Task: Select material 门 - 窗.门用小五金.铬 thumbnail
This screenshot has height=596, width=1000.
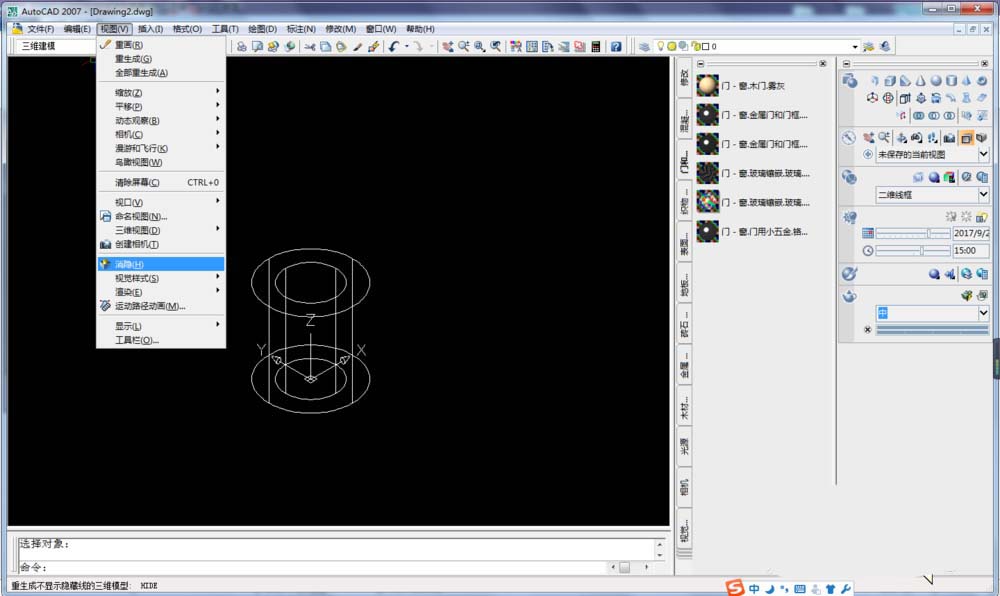Action: [x=707, y=231]
